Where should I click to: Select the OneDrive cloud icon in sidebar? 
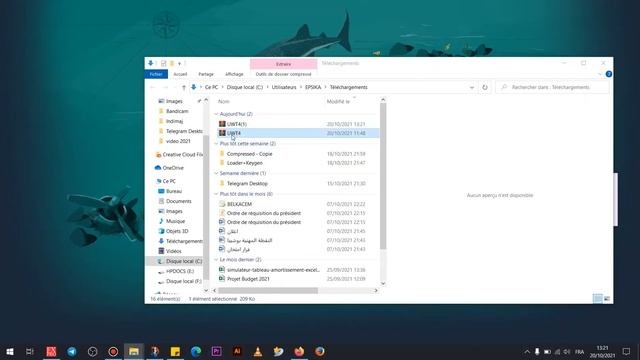pos(158,168)
